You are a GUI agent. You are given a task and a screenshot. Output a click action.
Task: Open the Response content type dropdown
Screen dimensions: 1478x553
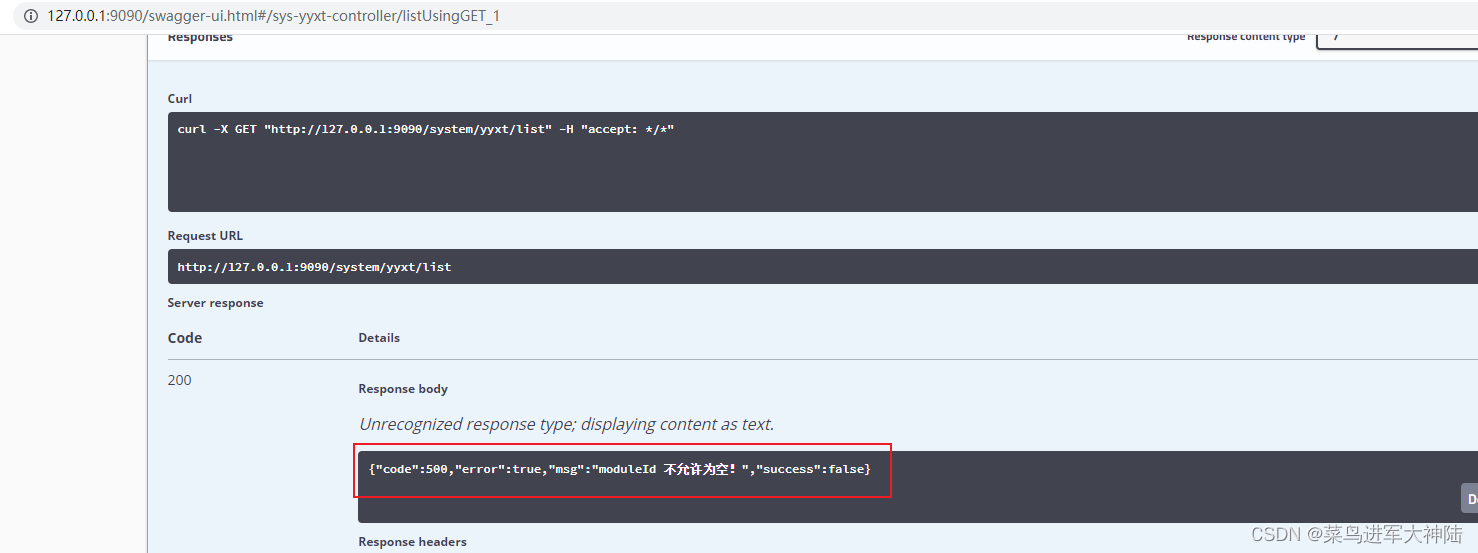[1397, 38]
